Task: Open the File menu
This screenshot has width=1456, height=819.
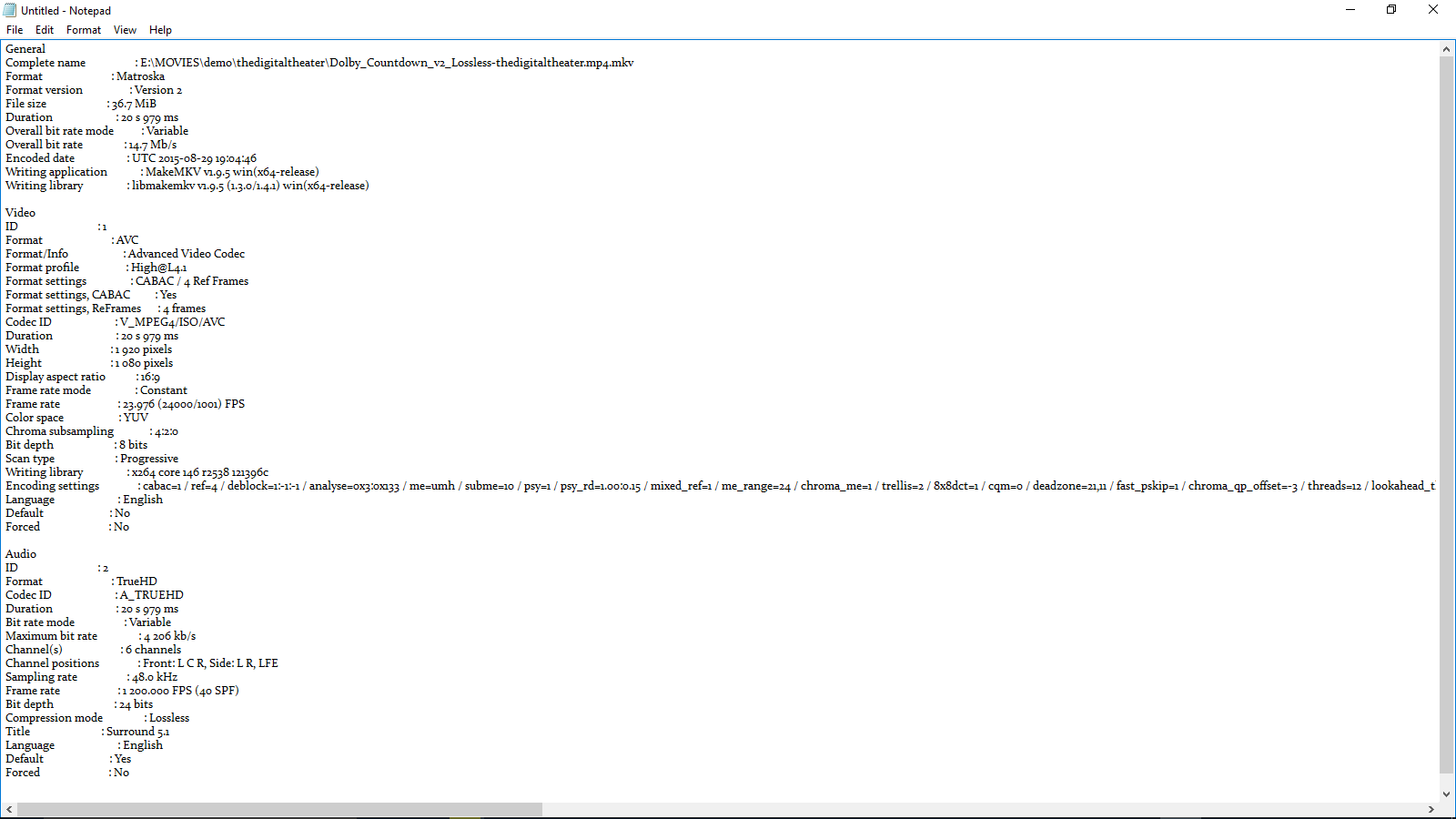Action: [15, 30]
